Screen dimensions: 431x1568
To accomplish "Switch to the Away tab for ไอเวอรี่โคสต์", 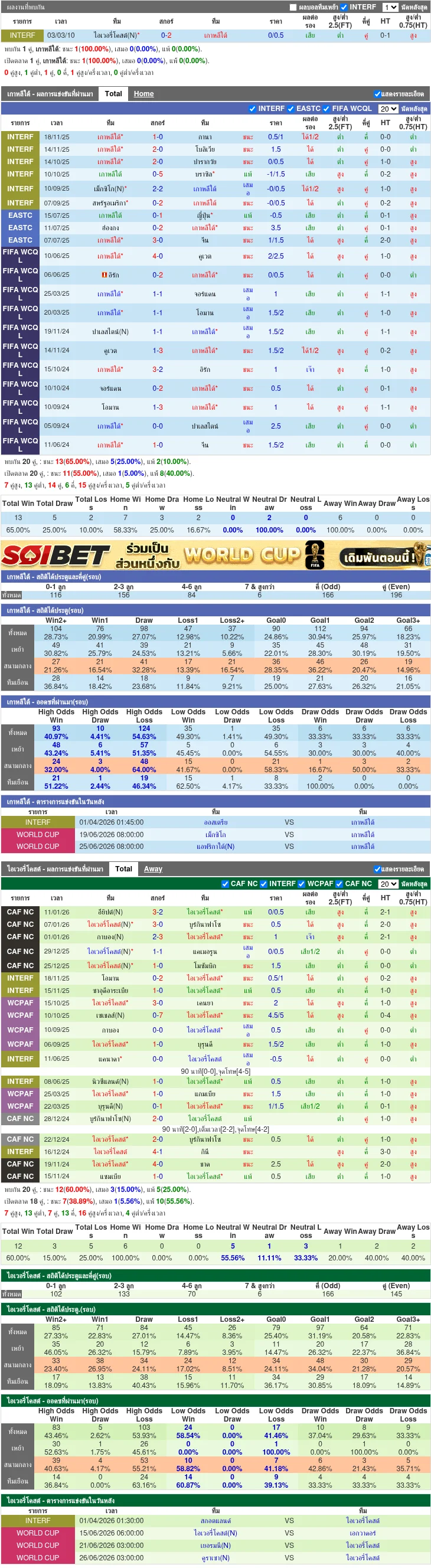I will [153, 868].
